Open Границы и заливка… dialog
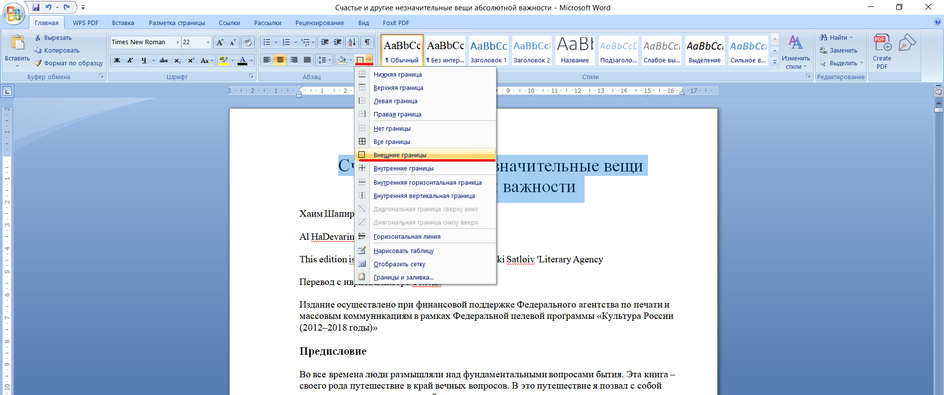 [x=425, y=278]
